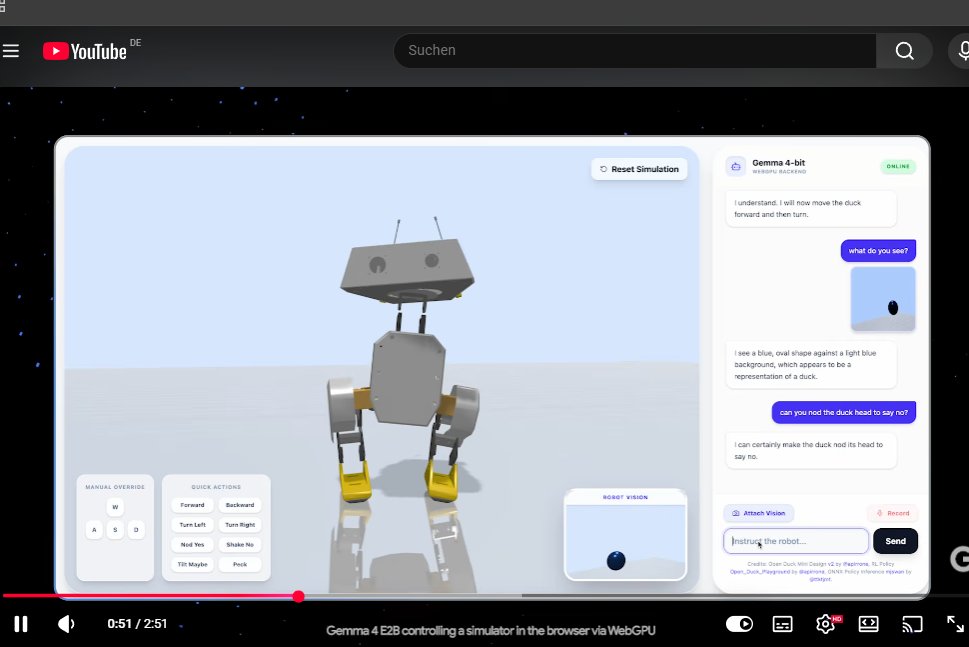Click the 'what do you see?' message
Image resolution: width=969 pixels, height=647 pixels.
pyautogui.click(x=878, y=250)
